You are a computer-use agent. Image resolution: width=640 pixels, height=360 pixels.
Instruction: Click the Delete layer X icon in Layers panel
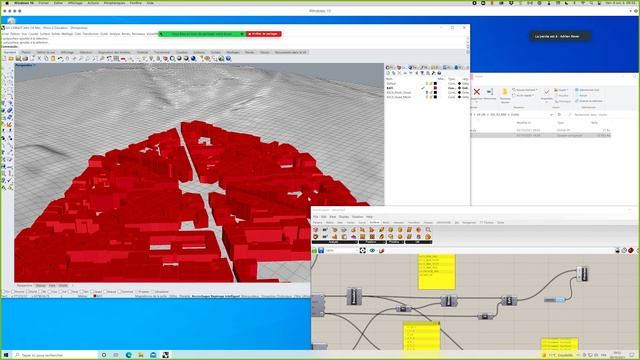(399, 73)
